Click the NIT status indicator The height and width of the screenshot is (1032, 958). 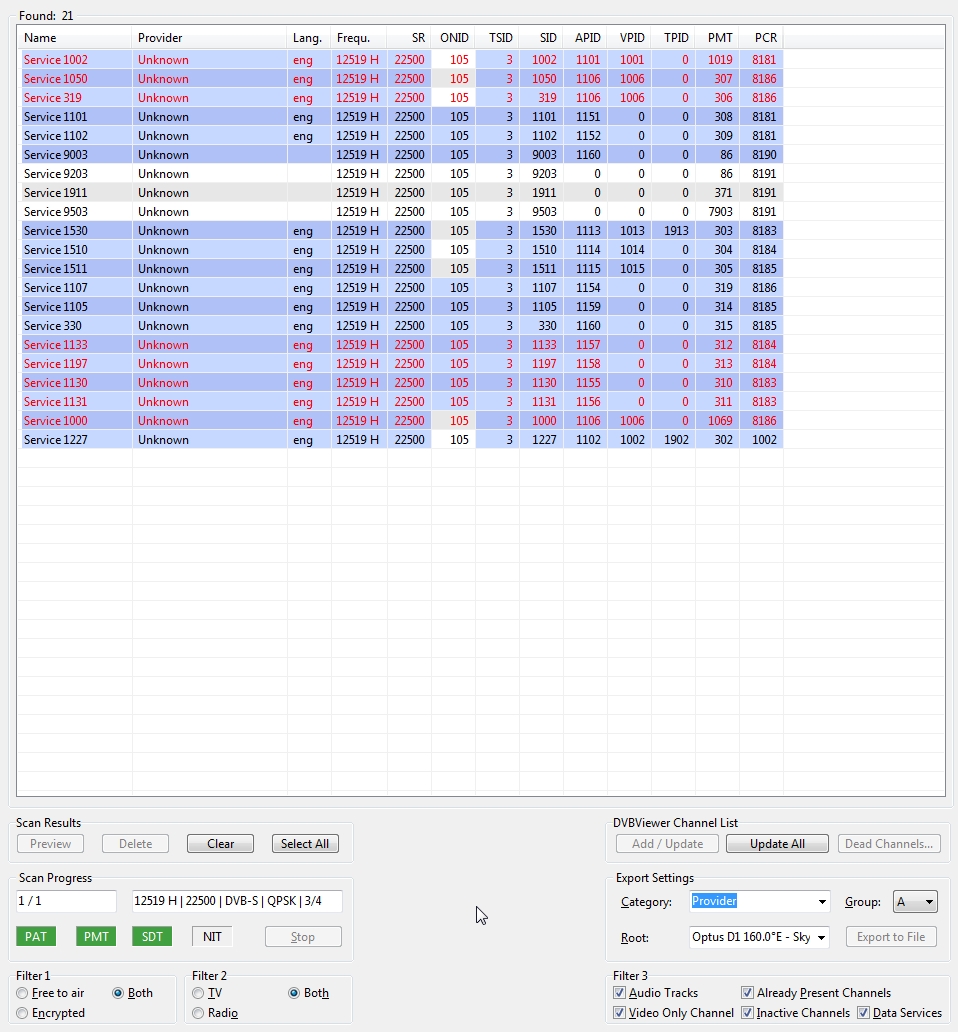212,937
